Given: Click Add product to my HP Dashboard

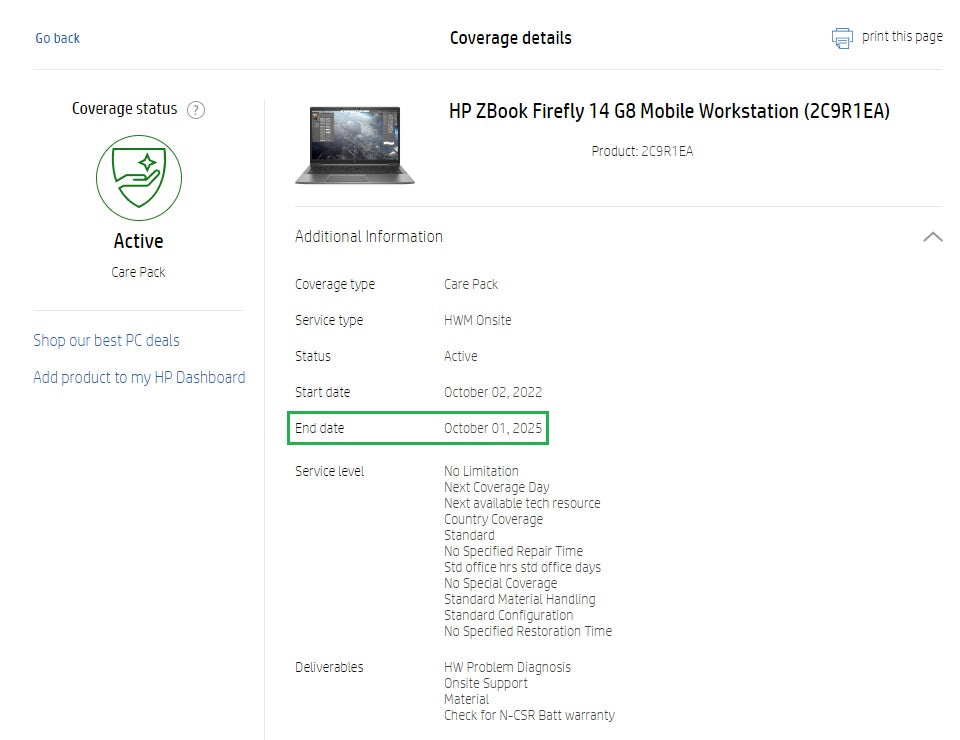Looking at the screenshot, I should [139, 377].
